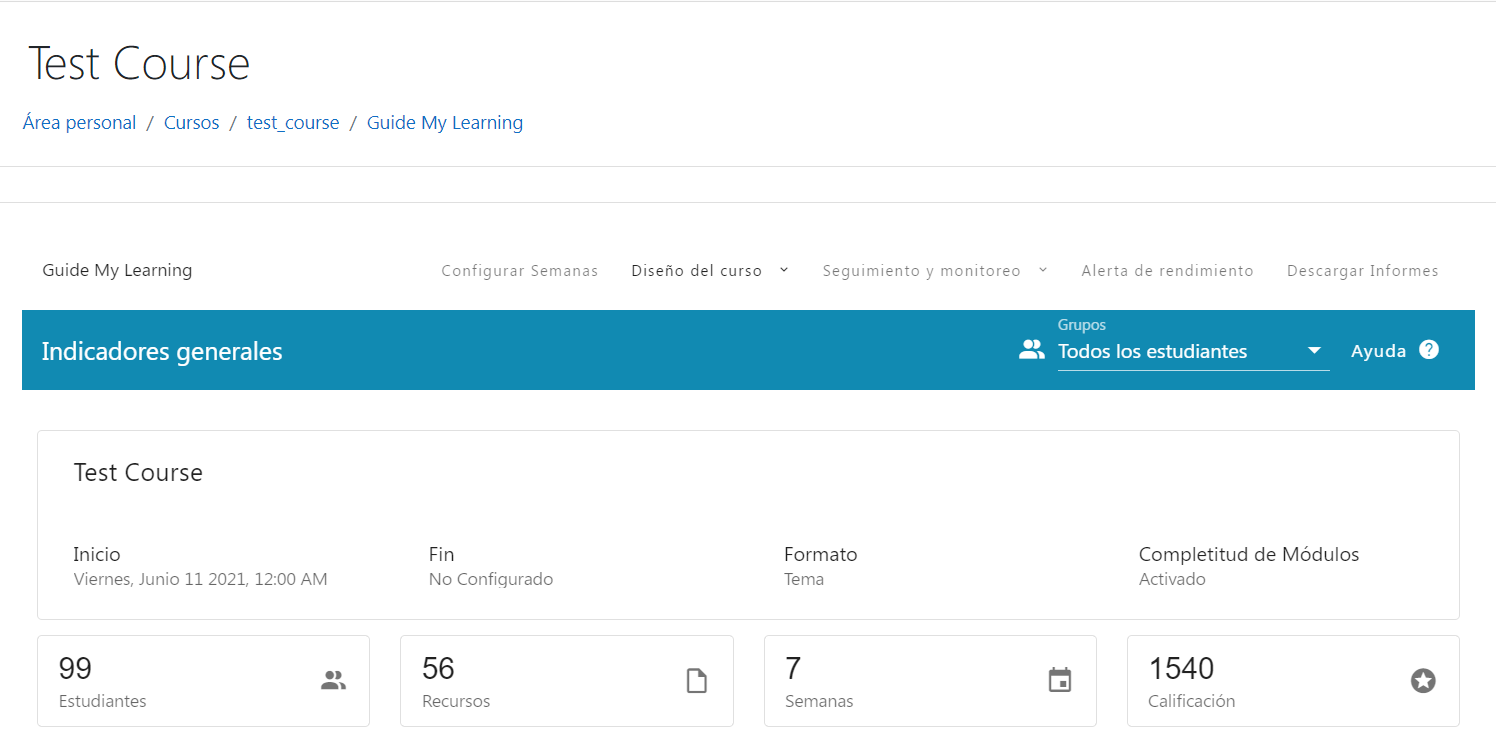Open the test_course breadcrumb link
Image resolution: width=1496 pixels, height=747 pixels.
(293, 123)
